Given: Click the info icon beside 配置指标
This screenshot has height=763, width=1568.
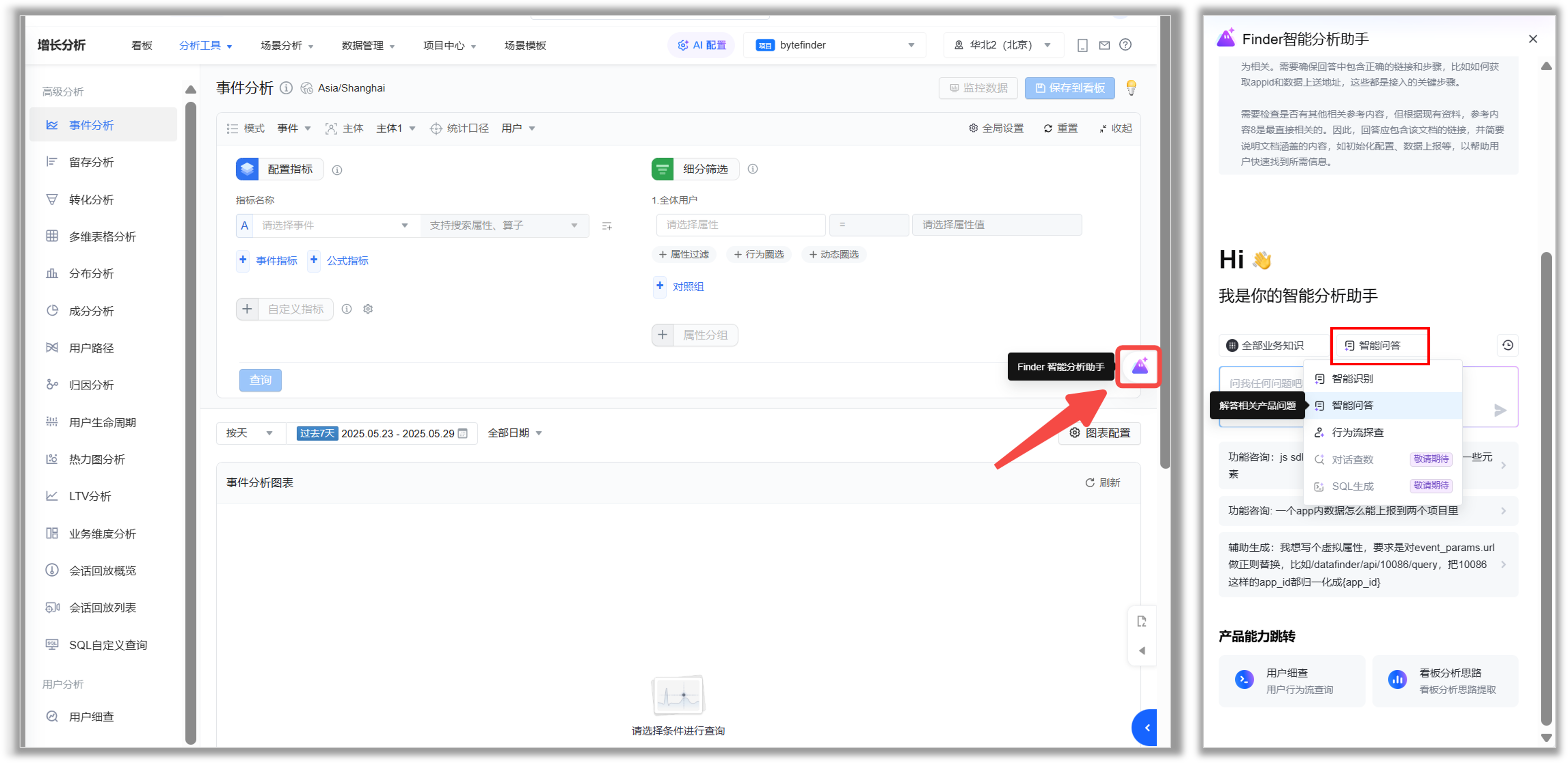Looking at the screenshot, I should 337,170.
